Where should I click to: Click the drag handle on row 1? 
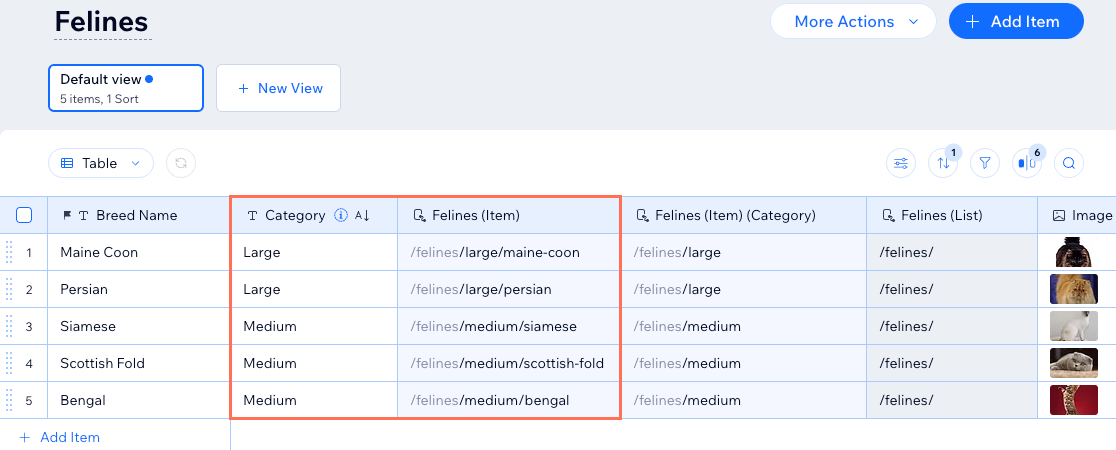coord(9,252)
